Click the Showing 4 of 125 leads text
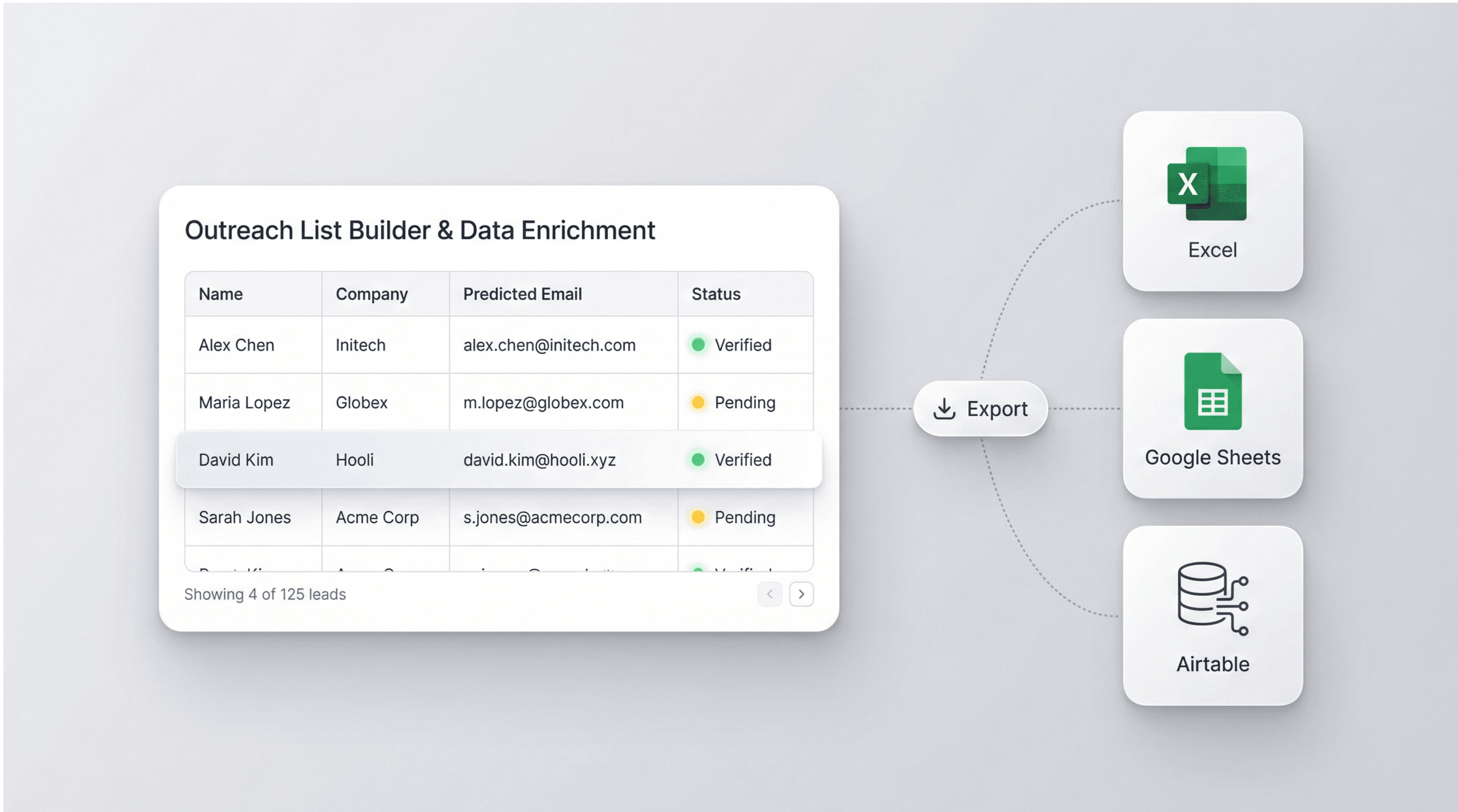 pos(265,594)
